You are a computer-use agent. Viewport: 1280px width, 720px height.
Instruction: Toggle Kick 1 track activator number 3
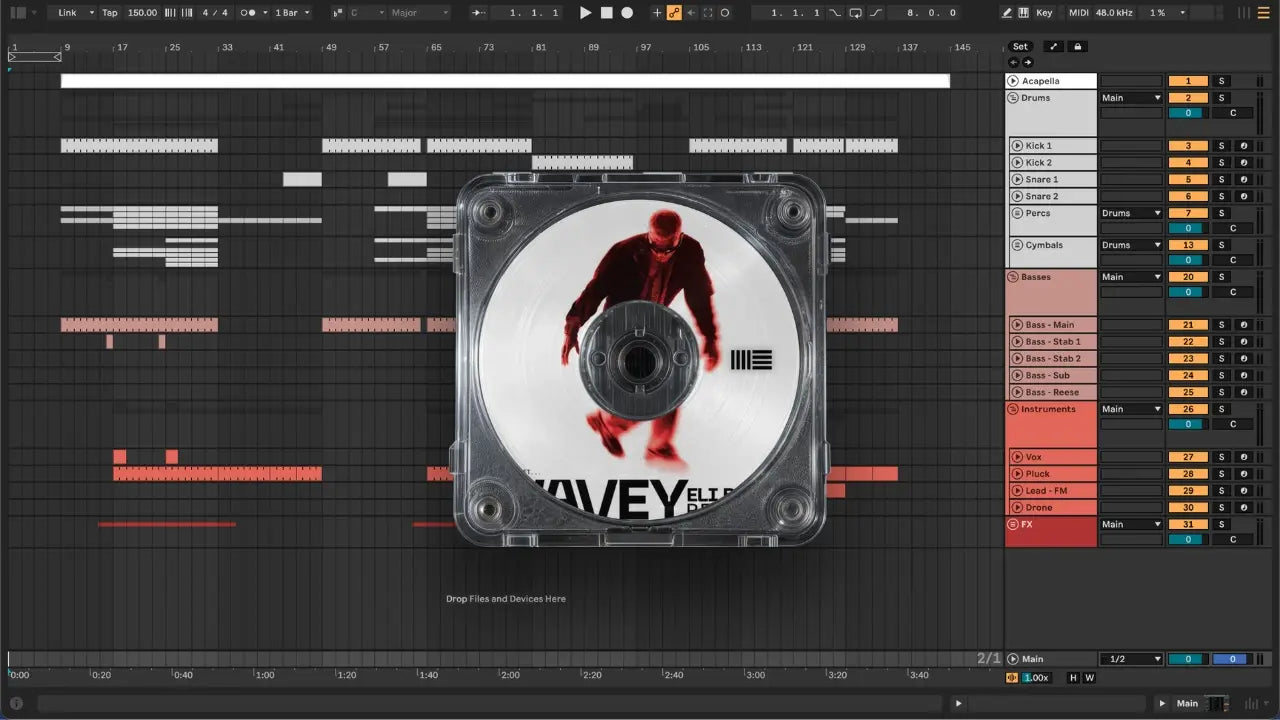click(x=1188, y=146)
